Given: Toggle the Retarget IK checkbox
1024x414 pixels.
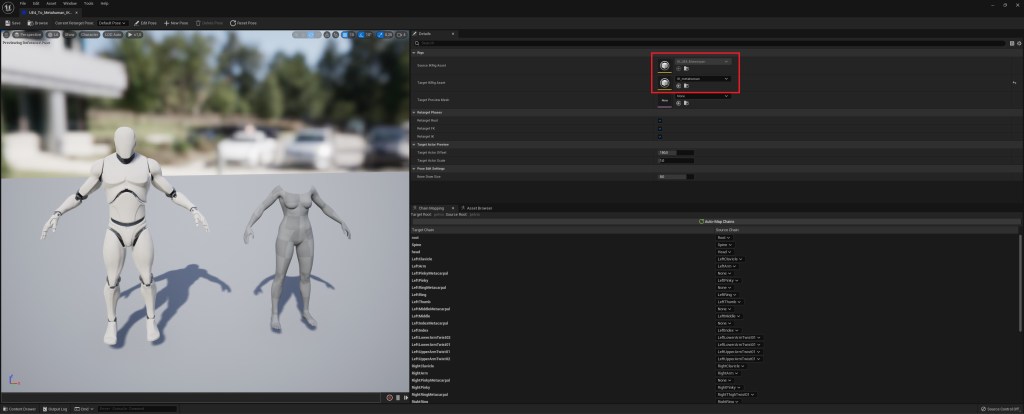Looking at the screenshot, I should coord(659,136).
